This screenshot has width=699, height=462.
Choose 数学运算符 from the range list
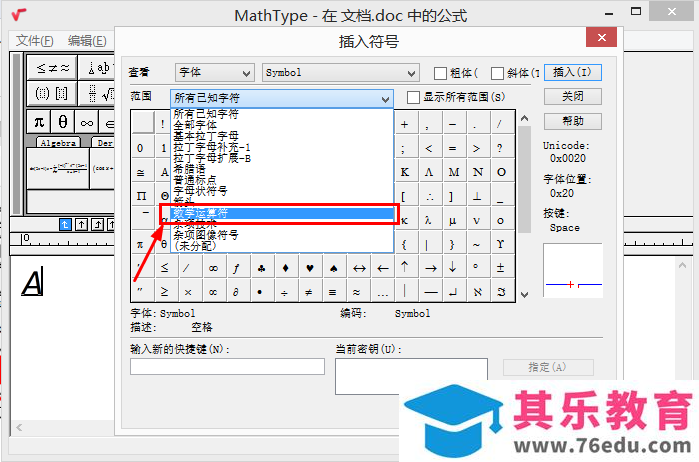(282, 213)
